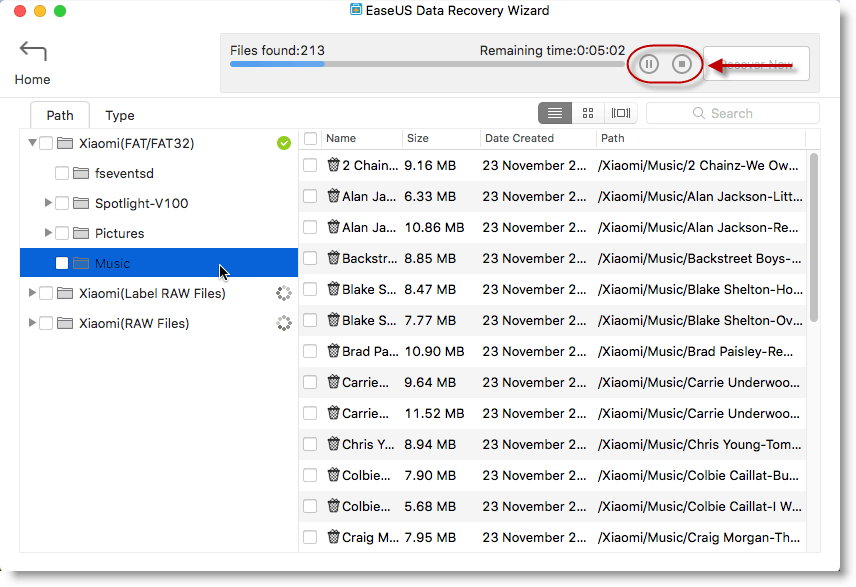Select Spotlight-V100 folder icon
This screenshot has height=587, width=856.
(81, 203)
